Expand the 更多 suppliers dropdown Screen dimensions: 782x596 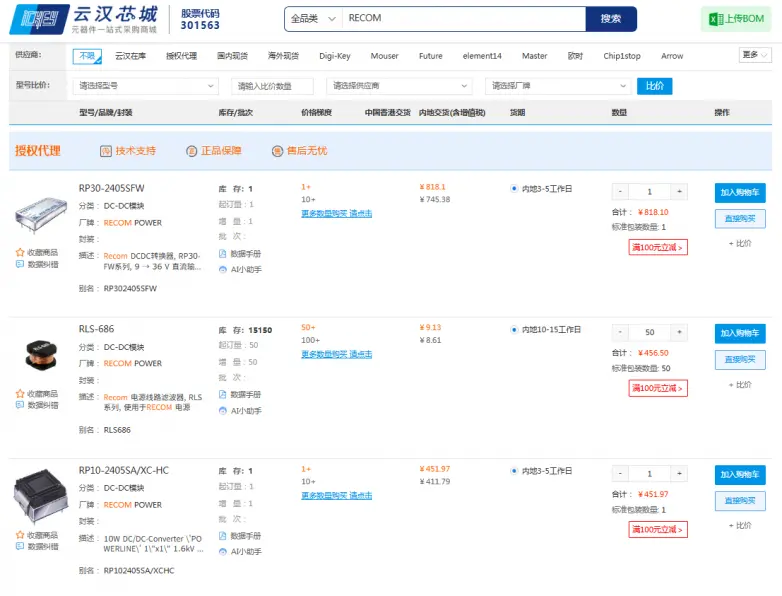coord(755,55)
